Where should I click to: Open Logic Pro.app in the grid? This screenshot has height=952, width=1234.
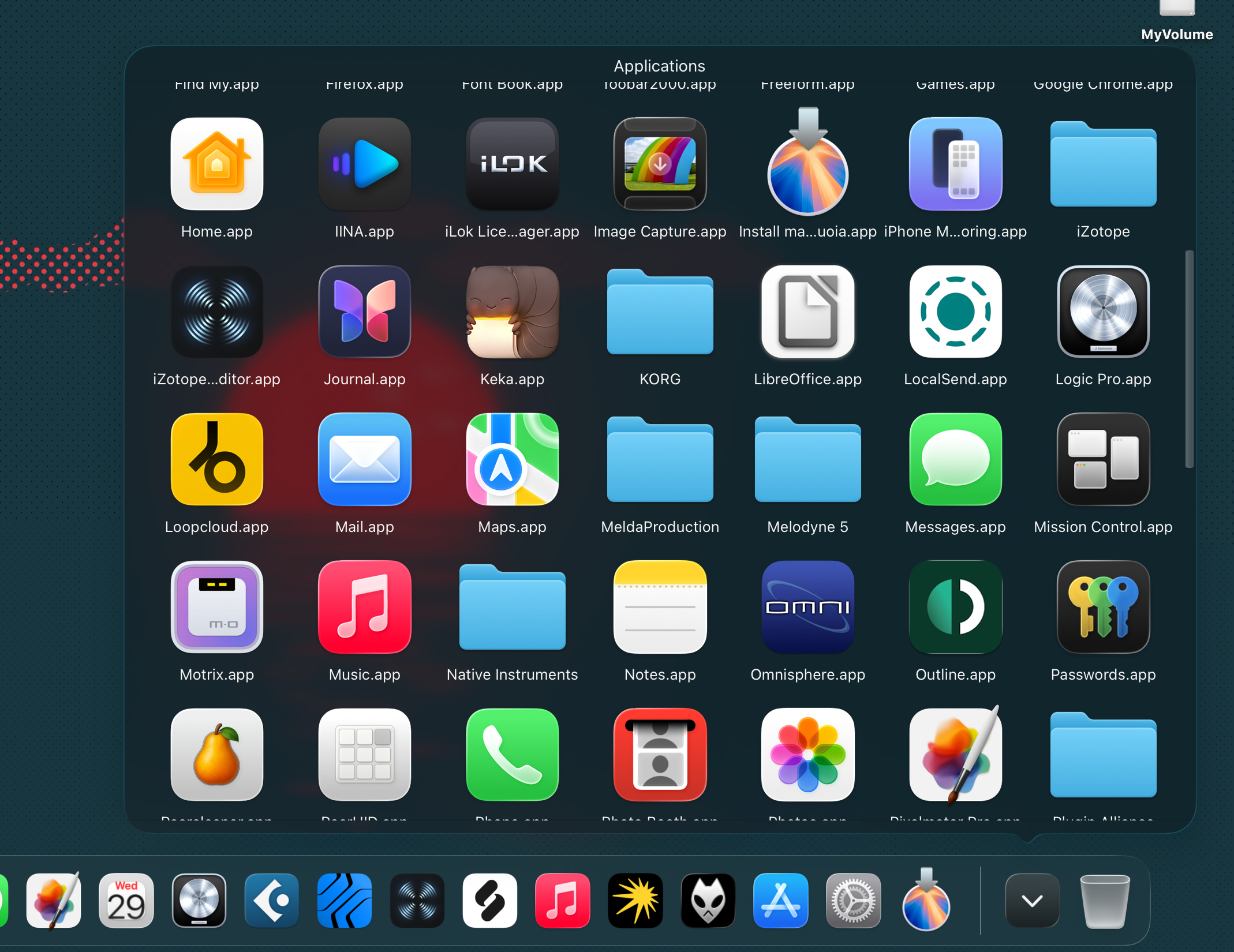pyautogui.click(x=1103, y=312)
